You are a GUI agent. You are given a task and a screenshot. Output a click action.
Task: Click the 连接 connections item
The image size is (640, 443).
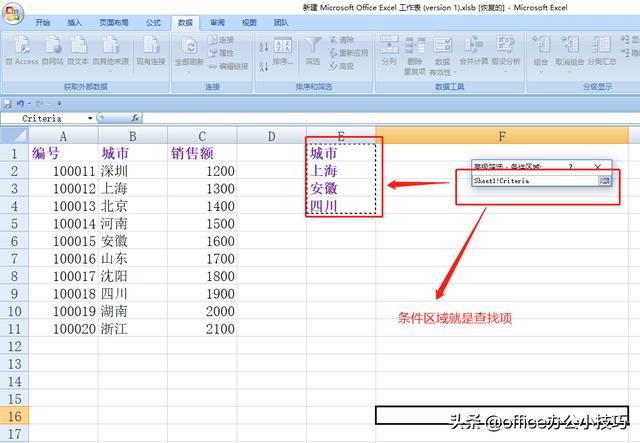click(221, 40)
